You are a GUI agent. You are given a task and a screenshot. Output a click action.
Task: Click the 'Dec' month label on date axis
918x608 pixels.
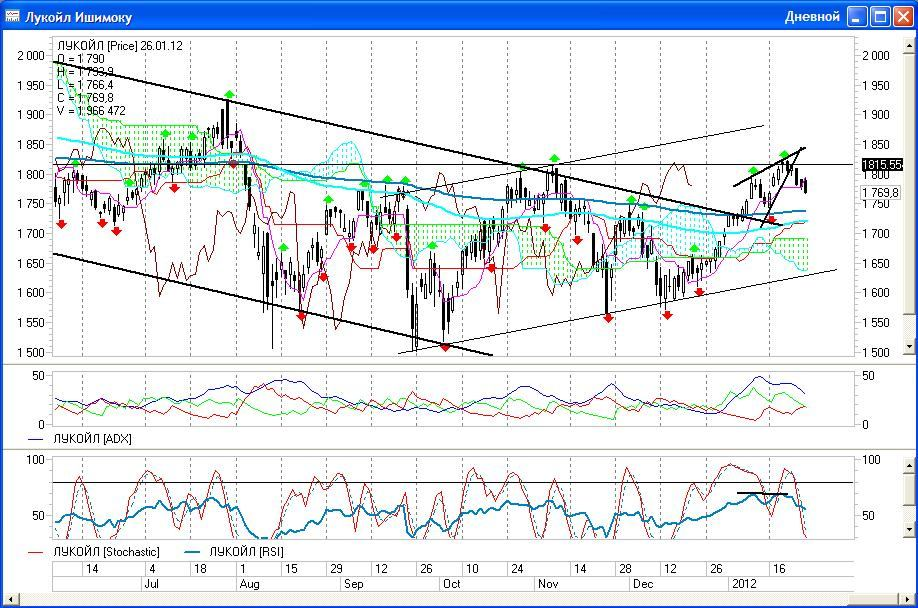643,584
